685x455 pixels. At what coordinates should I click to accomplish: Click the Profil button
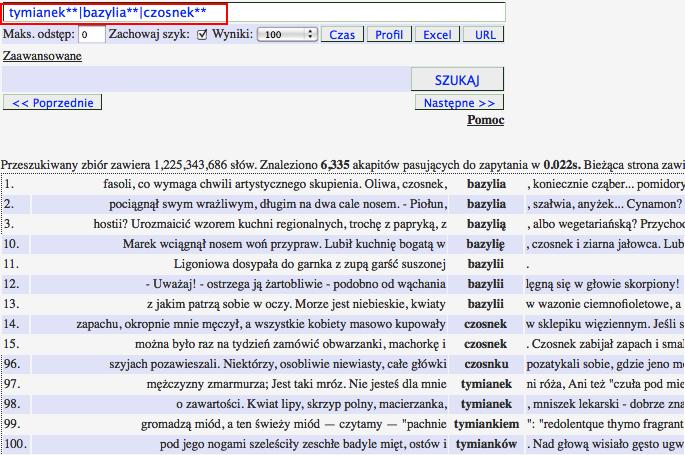pyautogui.click(x=389, y=34)
